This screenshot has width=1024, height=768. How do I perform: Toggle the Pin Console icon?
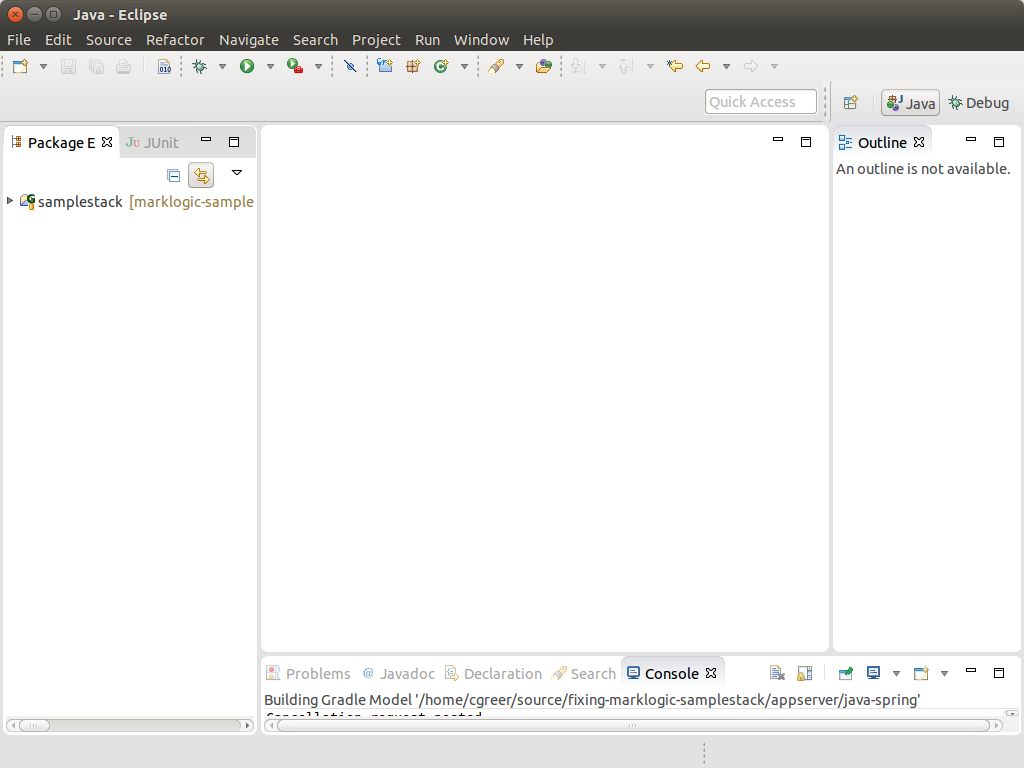(846, 673)
